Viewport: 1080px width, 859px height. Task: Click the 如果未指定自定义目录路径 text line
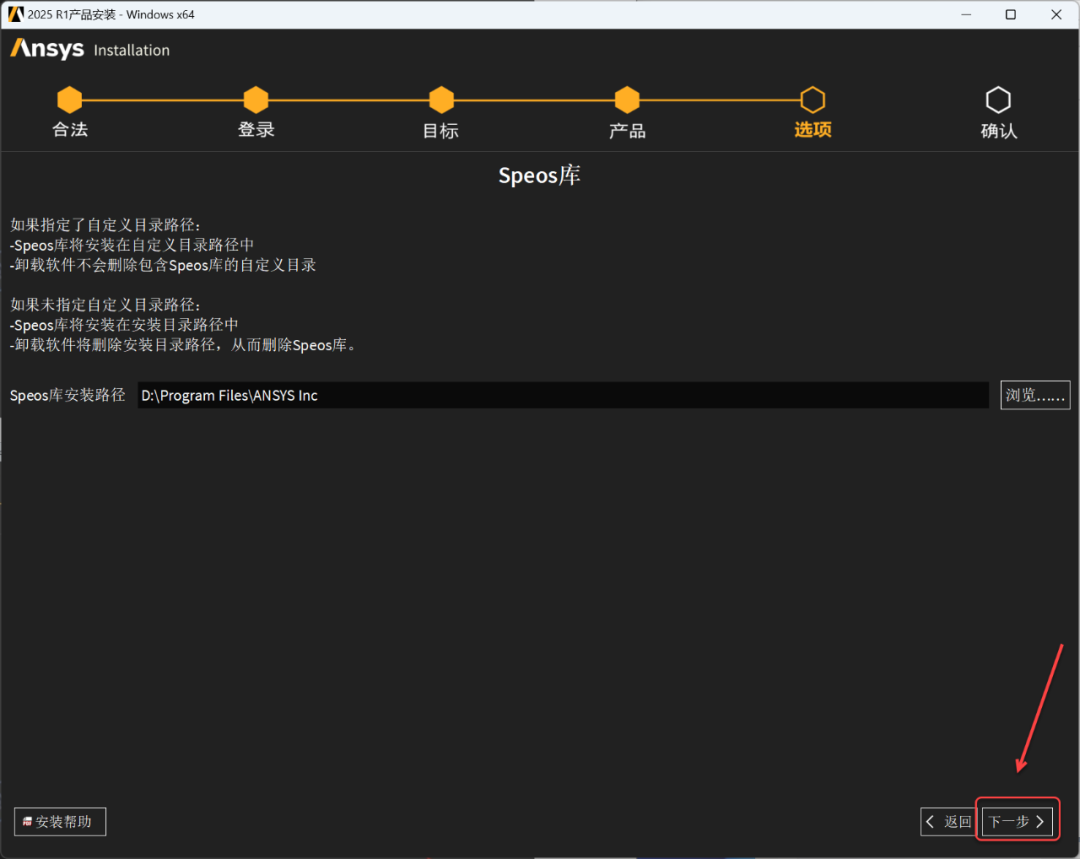point(105,304)
